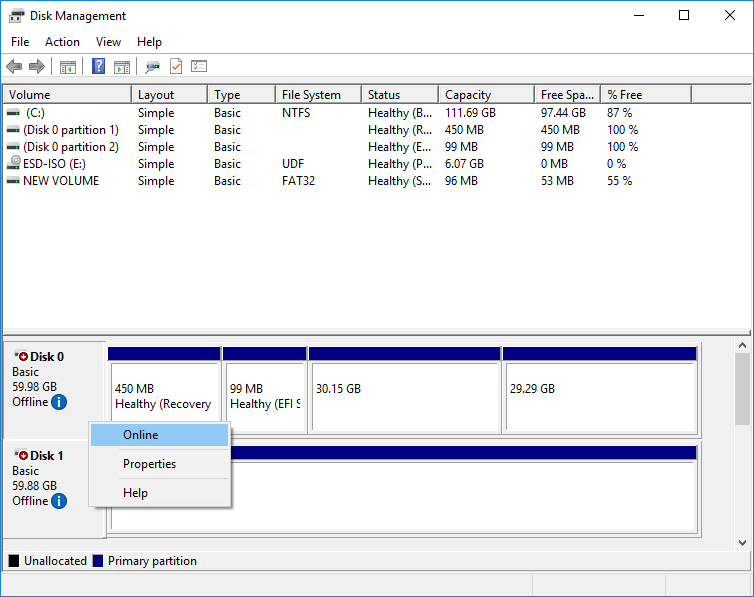This screenshot has width=754, height=597.
Task: Click the Forward arrow toolbar icon
Action: [x=37, y=66]
